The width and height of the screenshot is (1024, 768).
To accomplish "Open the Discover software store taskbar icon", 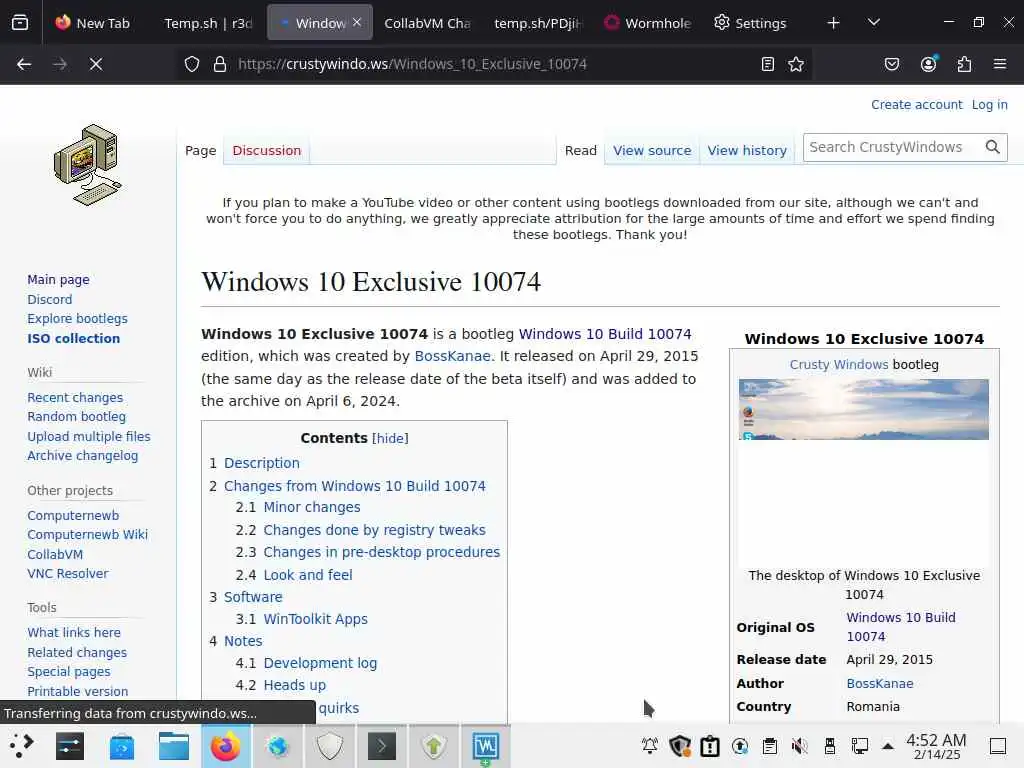I will tap(121, 746).
